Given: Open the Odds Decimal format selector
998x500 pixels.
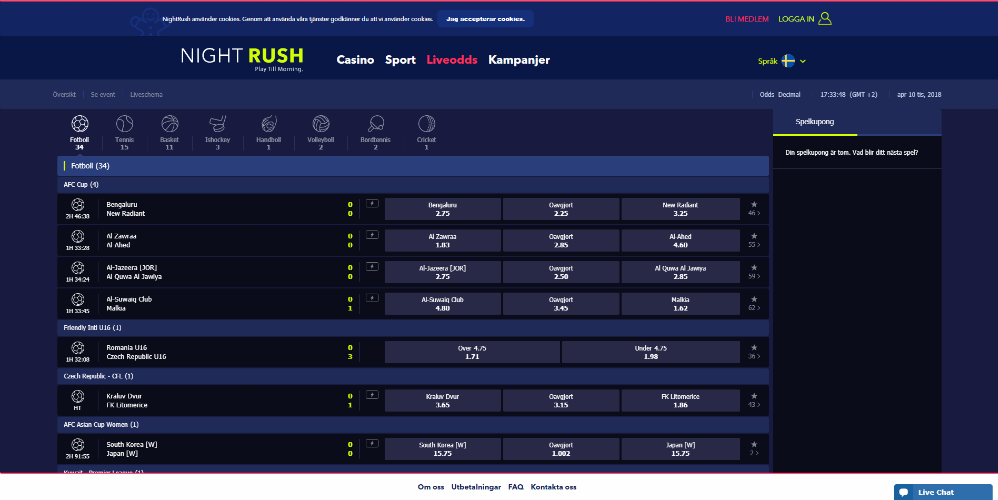Looking at the screenshot, I should click(780, 94).
